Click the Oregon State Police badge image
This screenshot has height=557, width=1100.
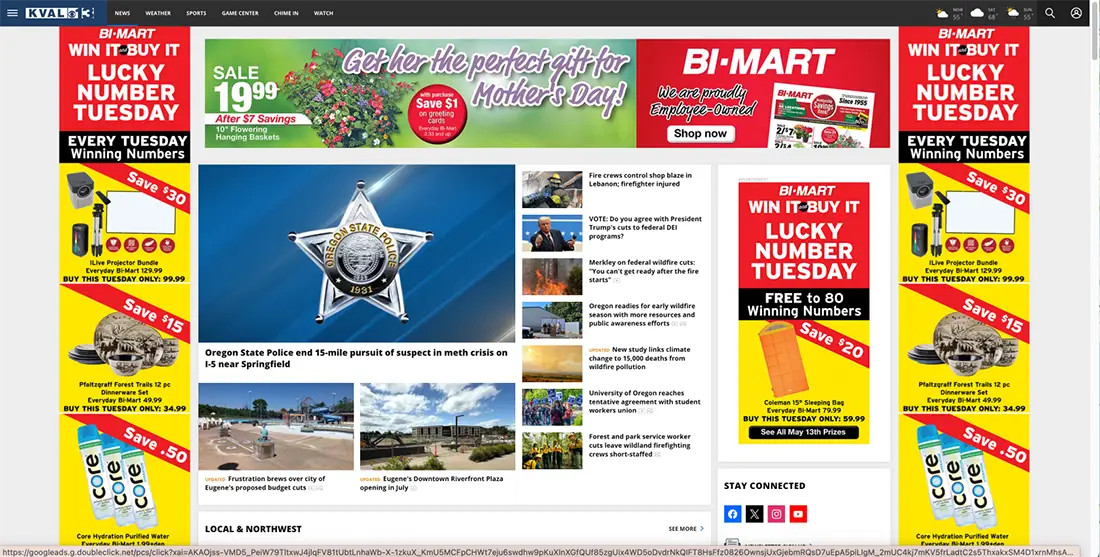tap(356, 253)
